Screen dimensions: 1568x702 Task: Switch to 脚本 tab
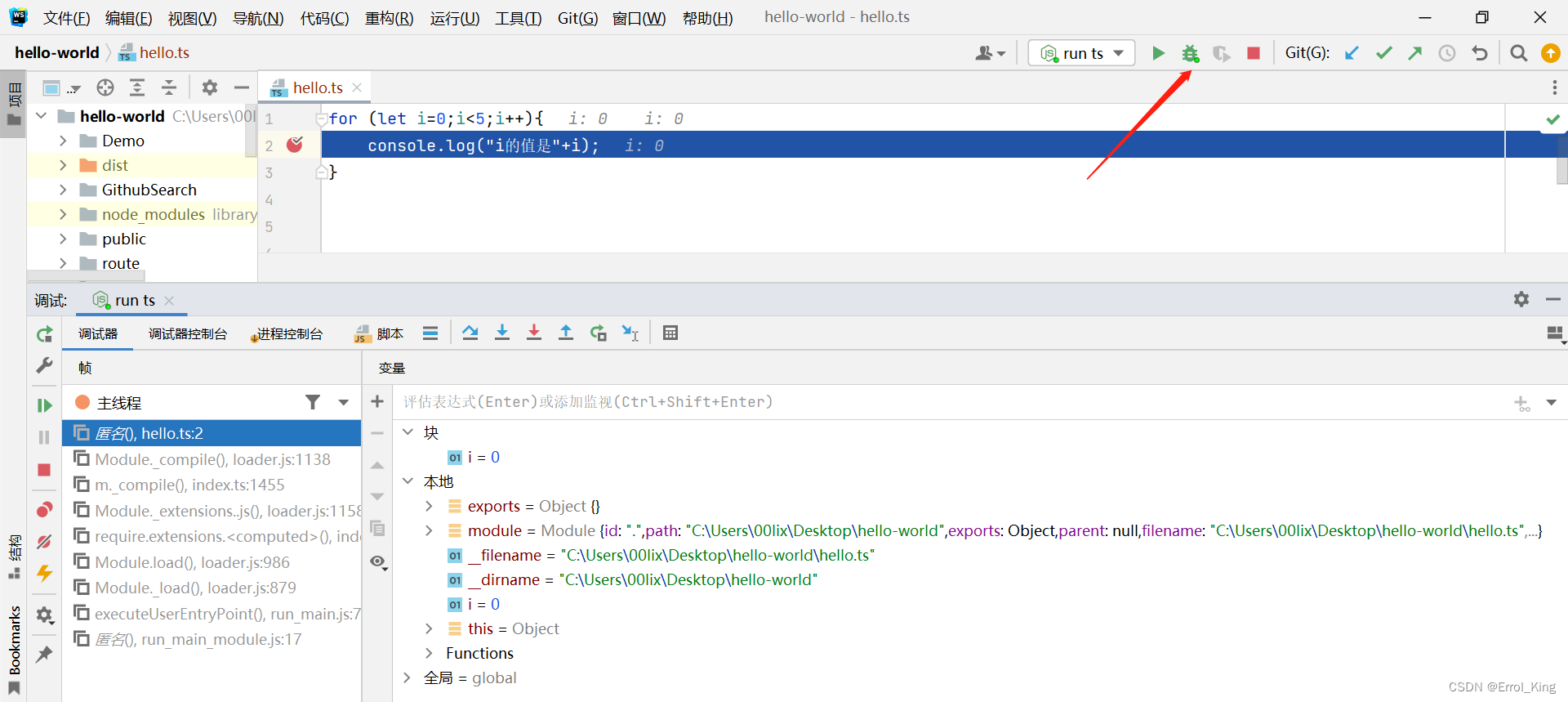pyautogui.click(x=380, y=333)
